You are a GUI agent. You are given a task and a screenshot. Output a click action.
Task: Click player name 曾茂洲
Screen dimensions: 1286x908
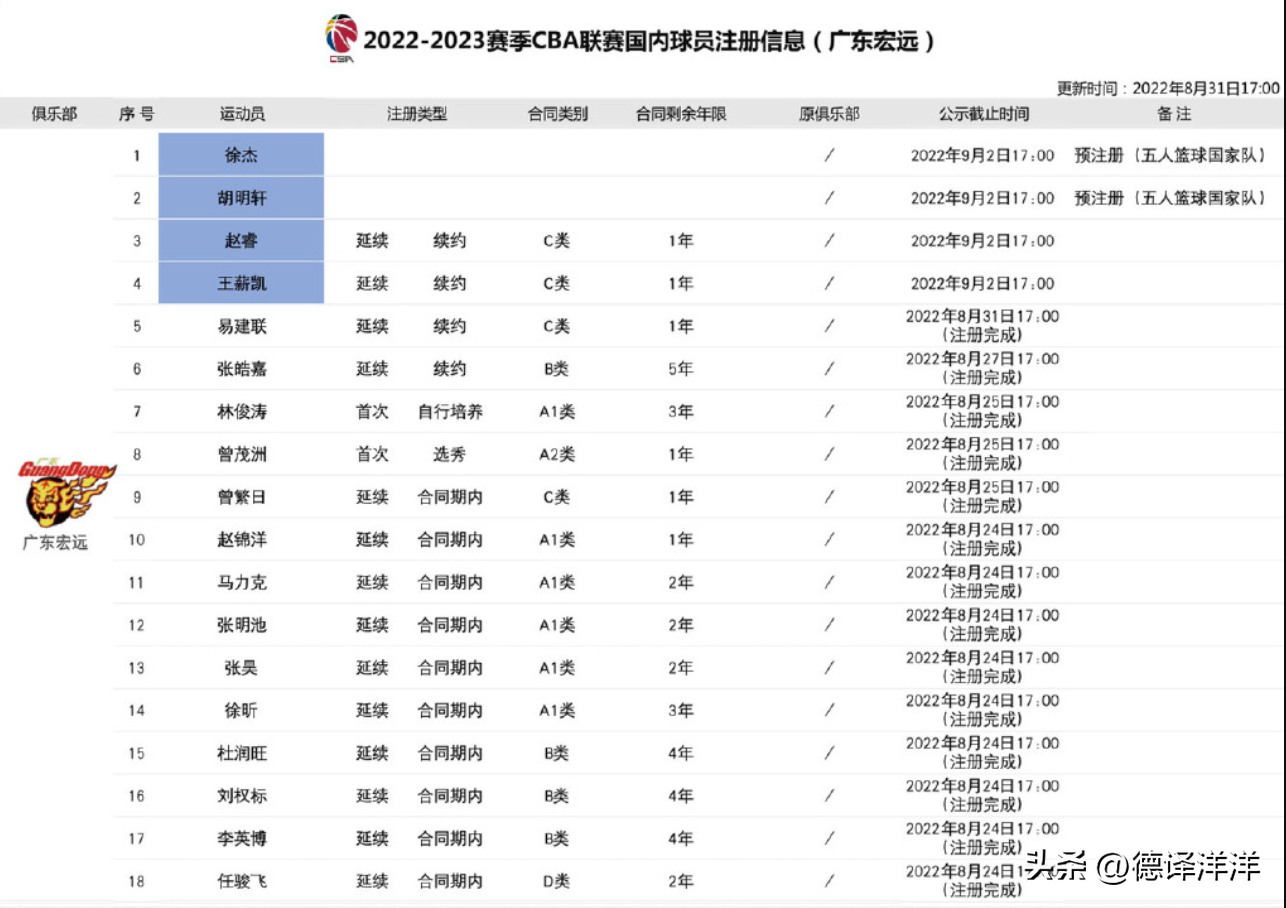coord(242,454)
